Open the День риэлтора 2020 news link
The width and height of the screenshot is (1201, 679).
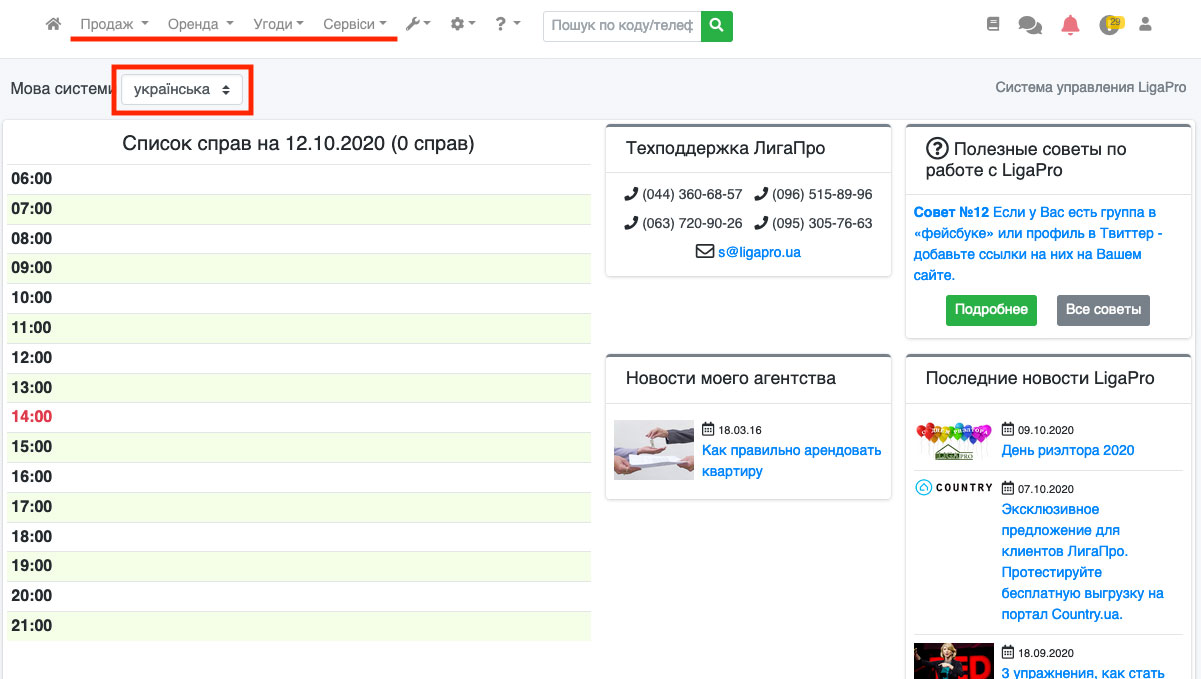coord(1067,450)
